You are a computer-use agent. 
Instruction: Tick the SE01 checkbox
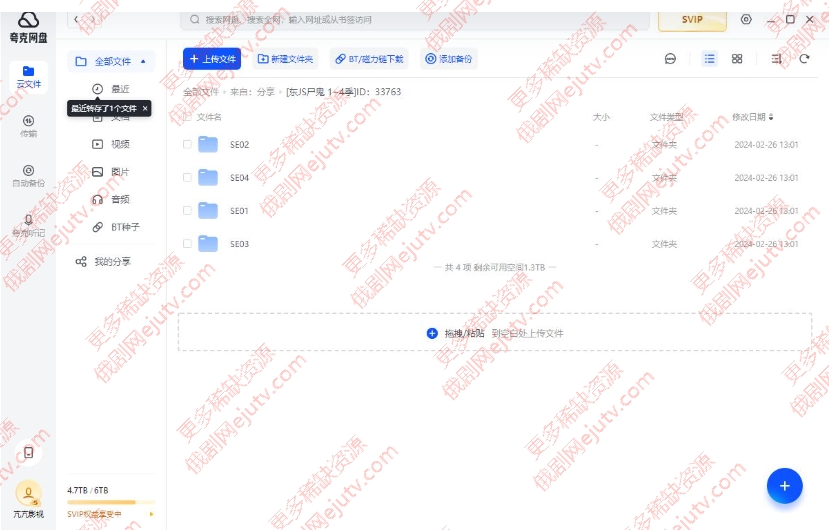[x=187, y=211]
